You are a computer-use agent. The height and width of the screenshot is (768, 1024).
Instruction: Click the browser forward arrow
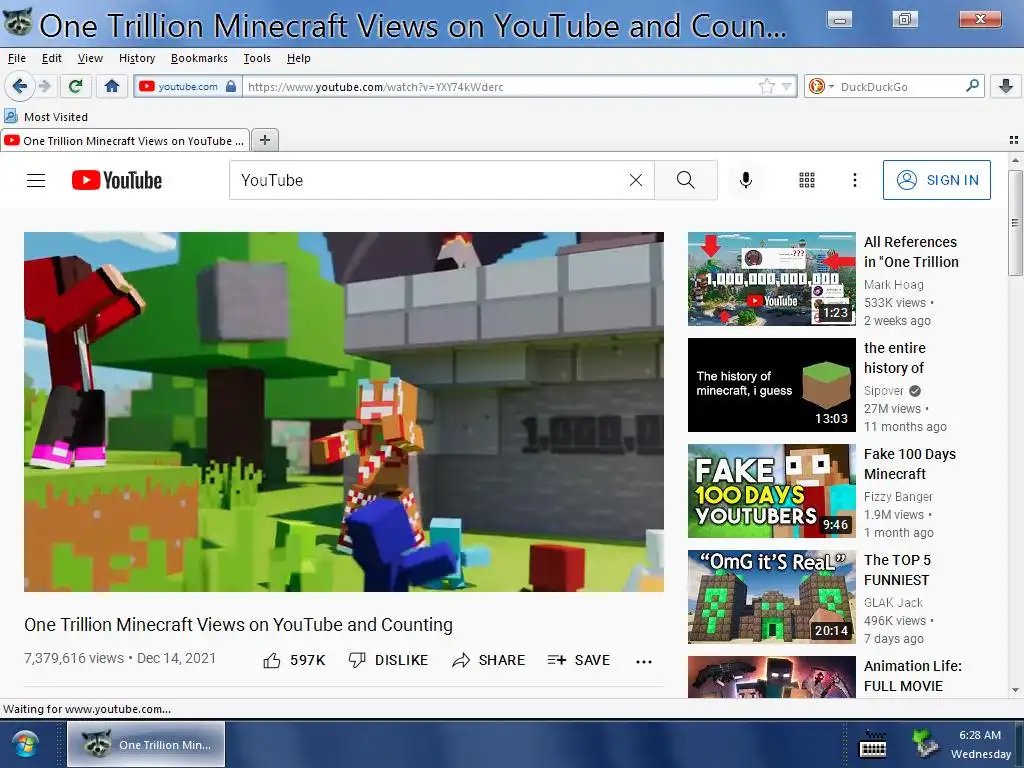44,86
